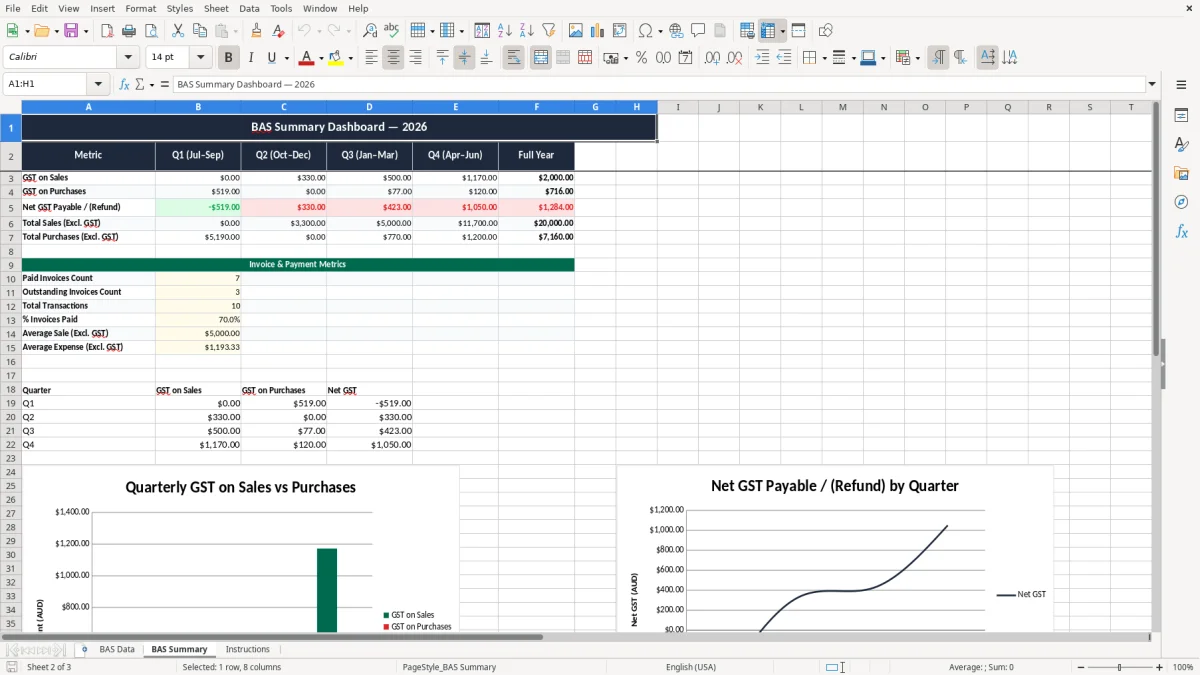1200x675 pixels.
Task: Toggle Italic formatting
Action: click(x=251, y=58)
